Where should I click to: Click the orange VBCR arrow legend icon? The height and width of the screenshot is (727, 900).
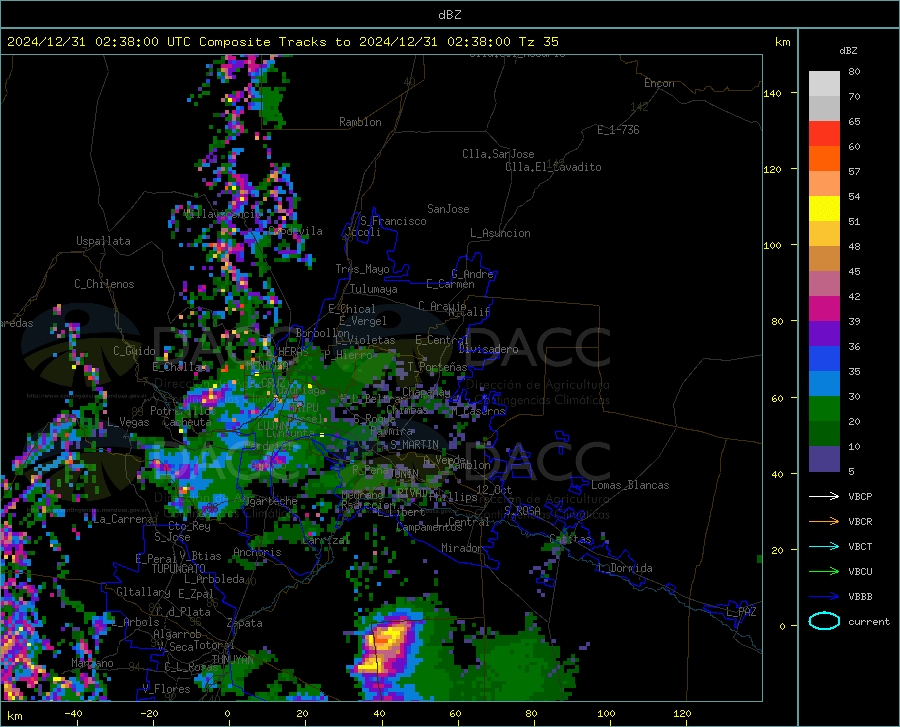[x=824, y=522]
